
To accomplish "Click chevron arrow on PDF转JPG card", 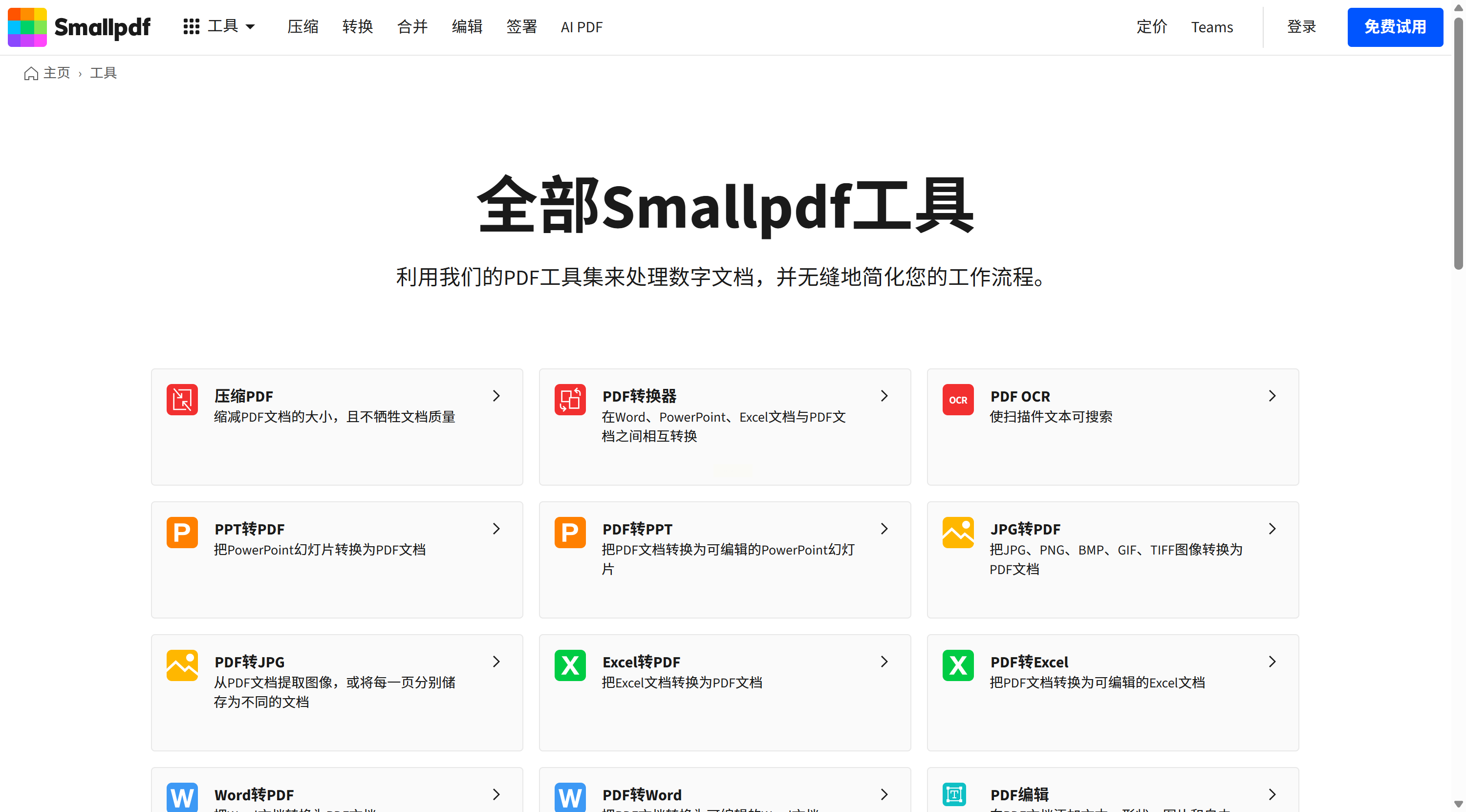I will pos(496,662).
